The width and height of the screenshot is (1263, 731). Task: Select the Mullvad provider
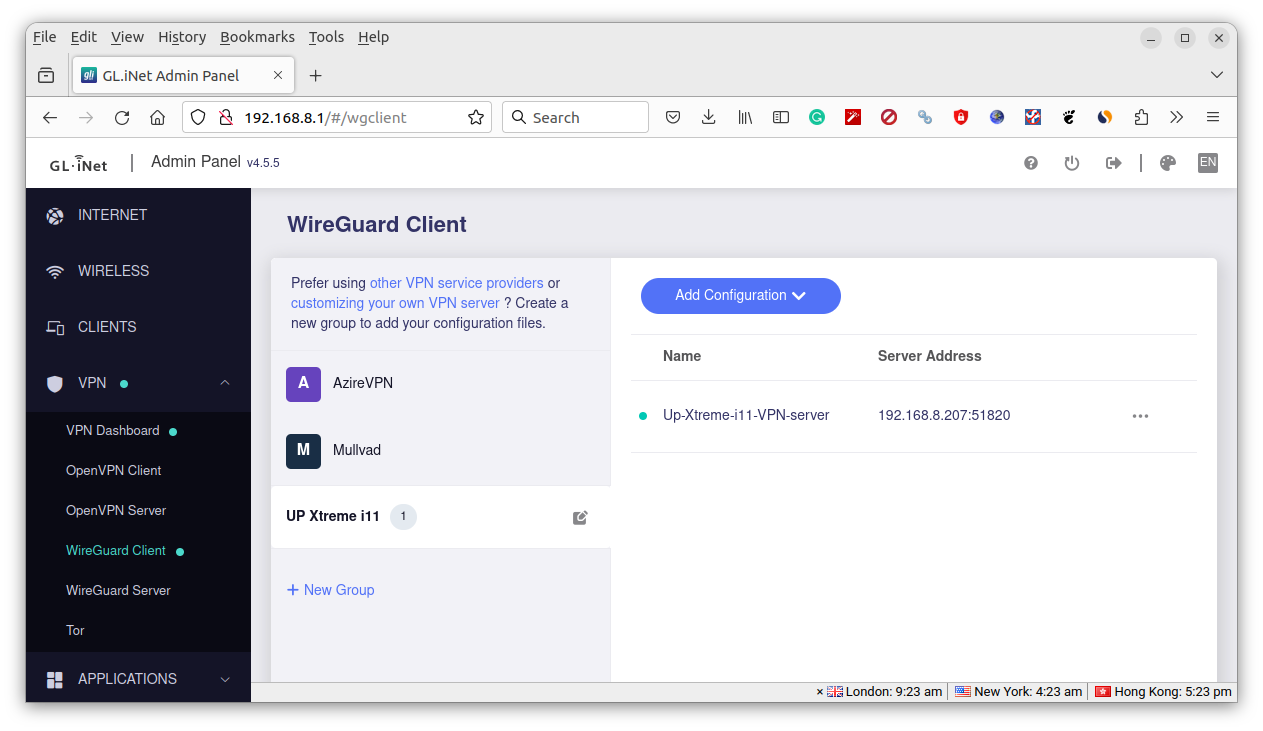(x=440, y=451)
